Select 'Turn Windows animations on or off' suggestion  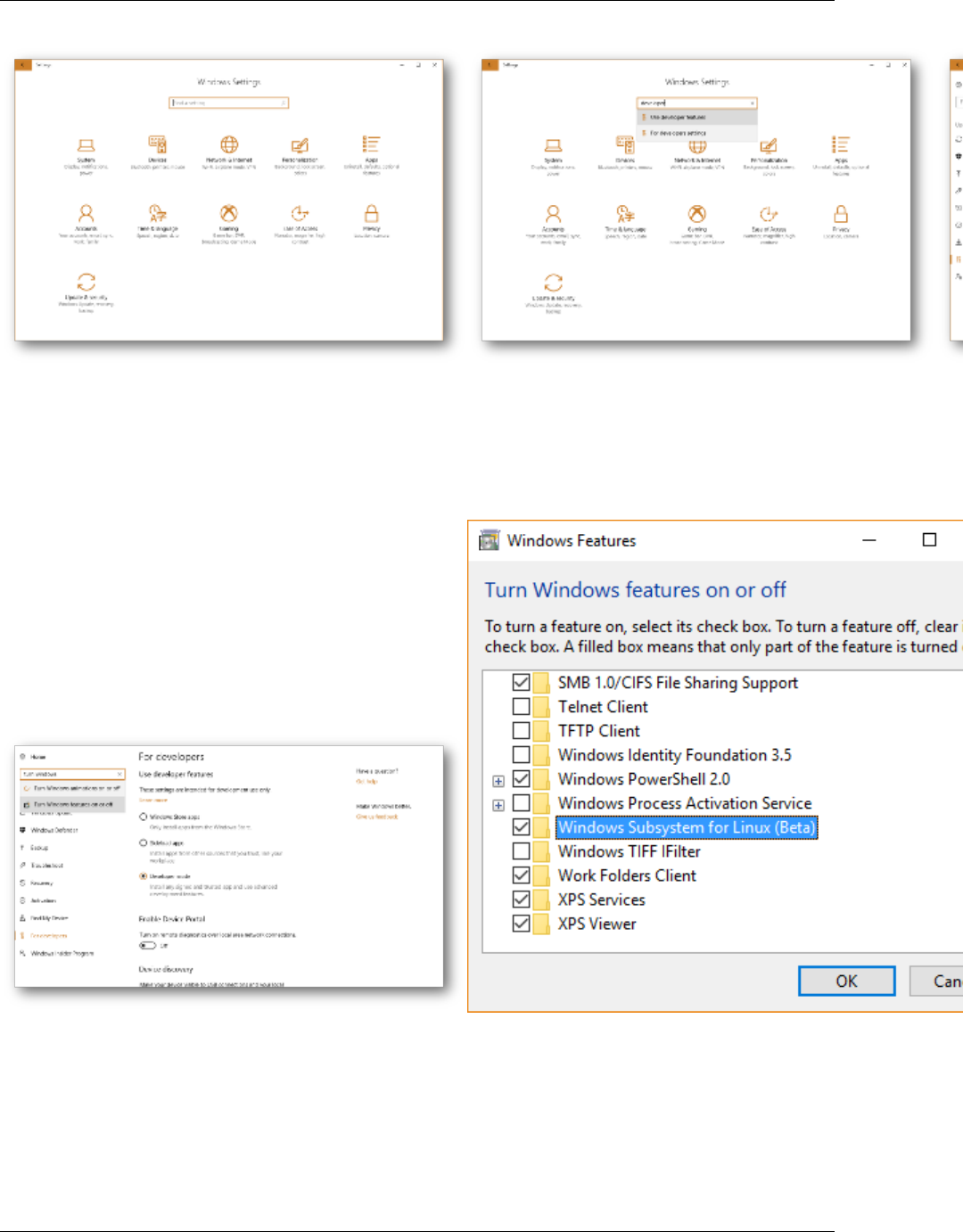click(x=72, y=789)
